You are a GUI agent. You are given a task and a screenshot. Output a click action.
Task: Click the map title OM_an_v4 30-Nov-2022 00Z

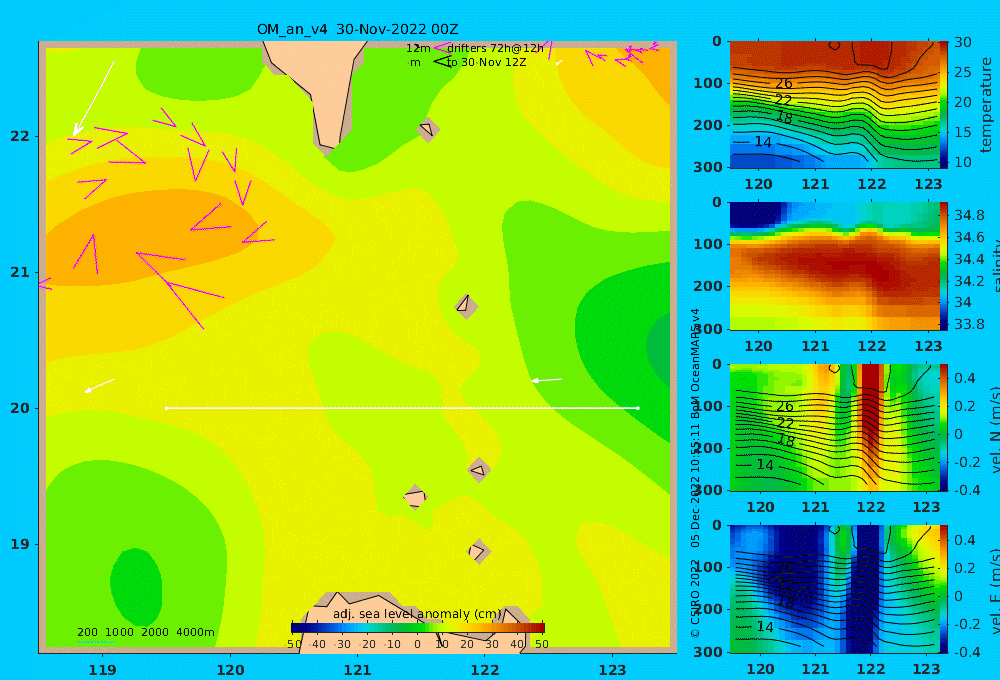coord(357,29)
